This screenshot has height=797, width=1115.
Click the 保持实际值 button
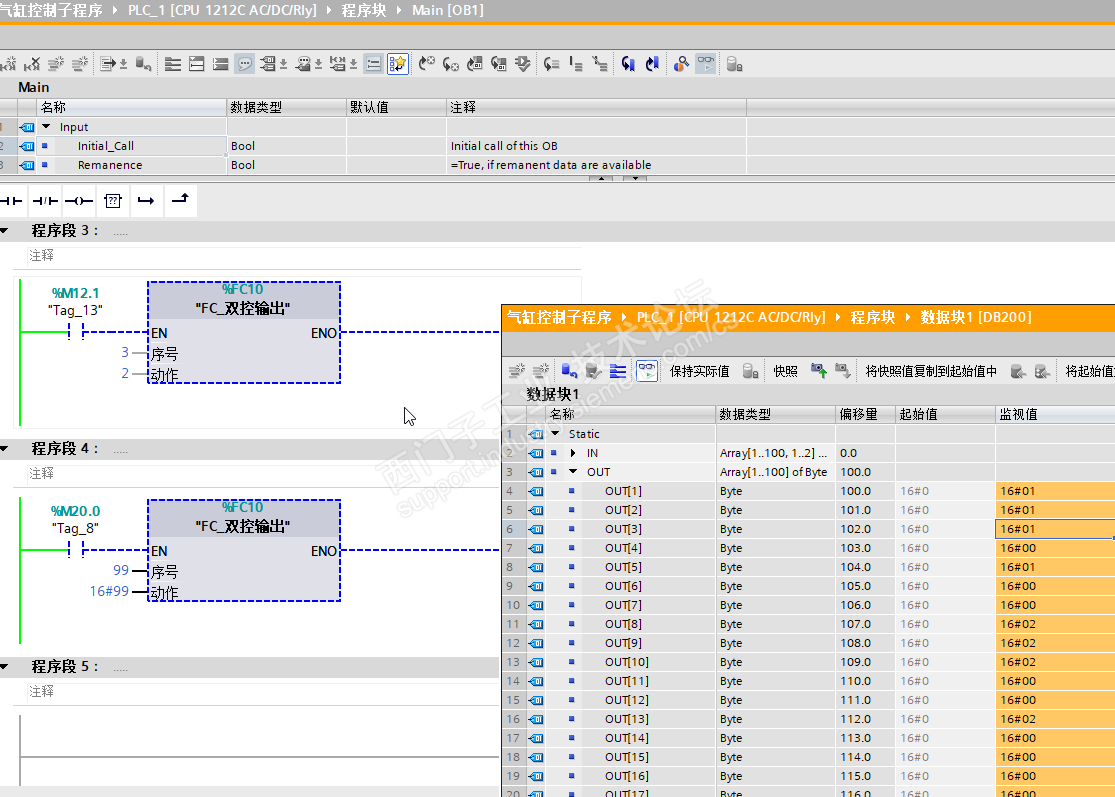[x=699, y=371]
